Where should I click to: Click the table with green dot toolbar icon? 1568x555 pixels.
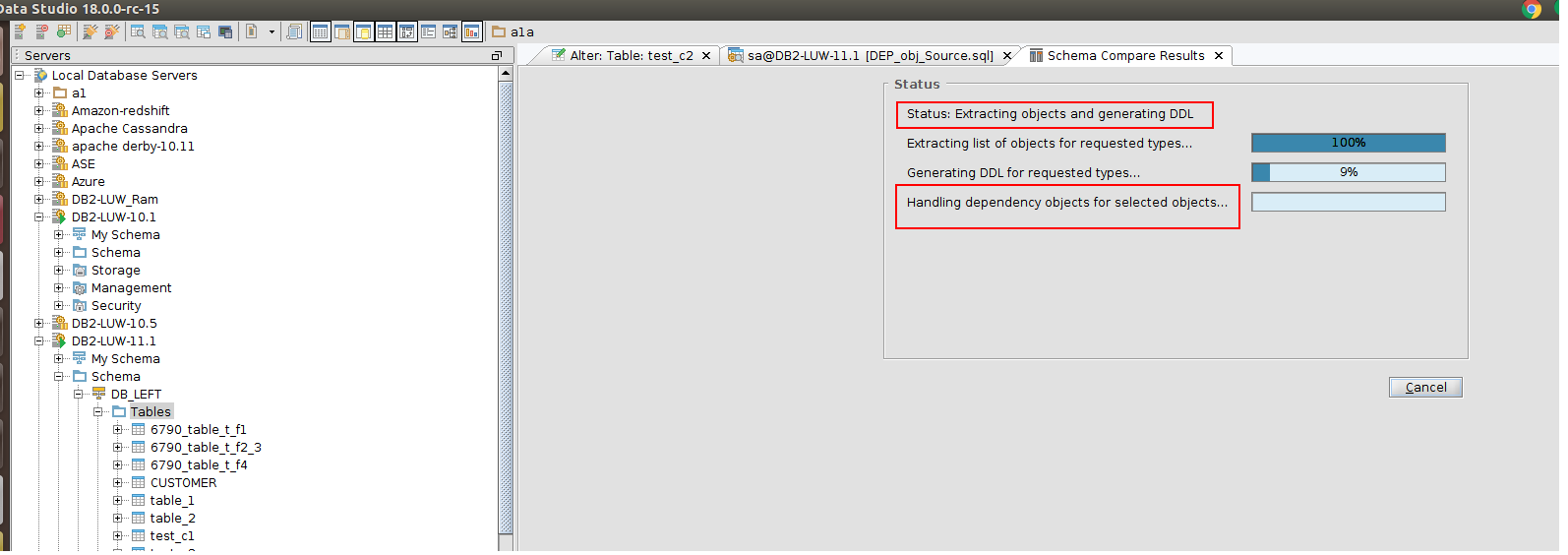(x=64, y=31)
